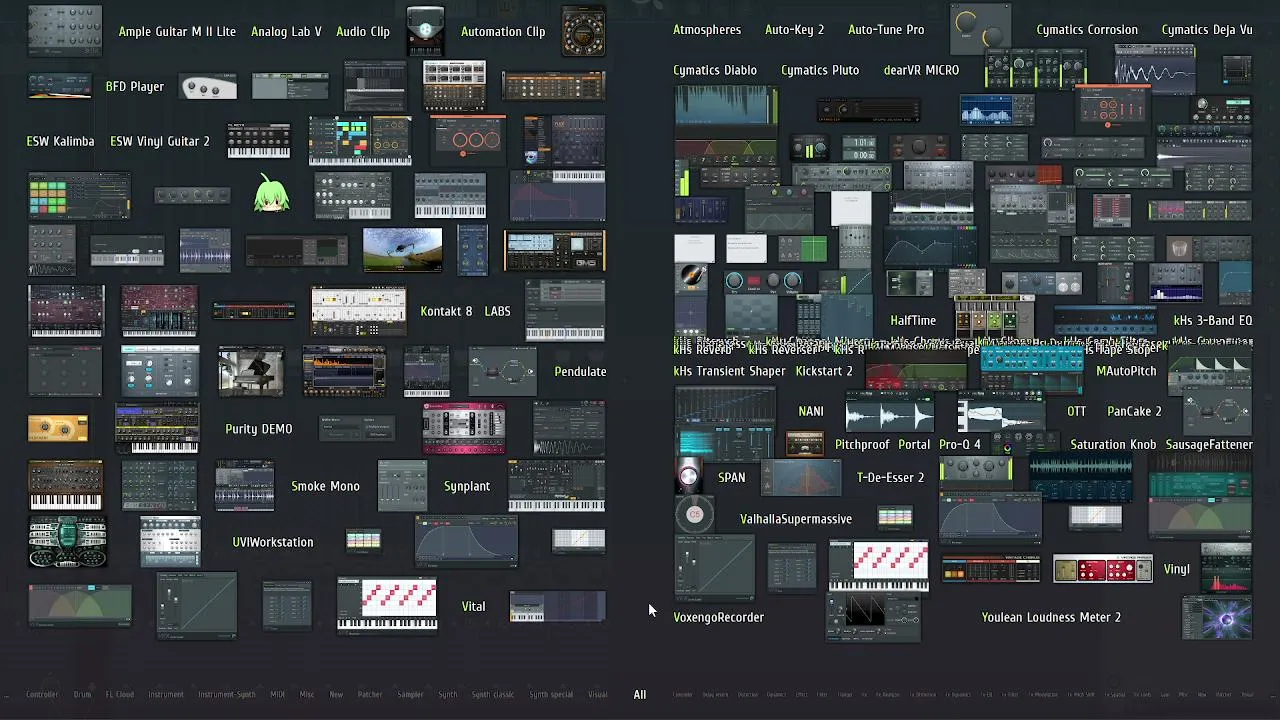The width and height of the screenshot is (1280, 720).
Task: Choose ESW Vinyl Guitar 2
Action: (x=160, y=141)
